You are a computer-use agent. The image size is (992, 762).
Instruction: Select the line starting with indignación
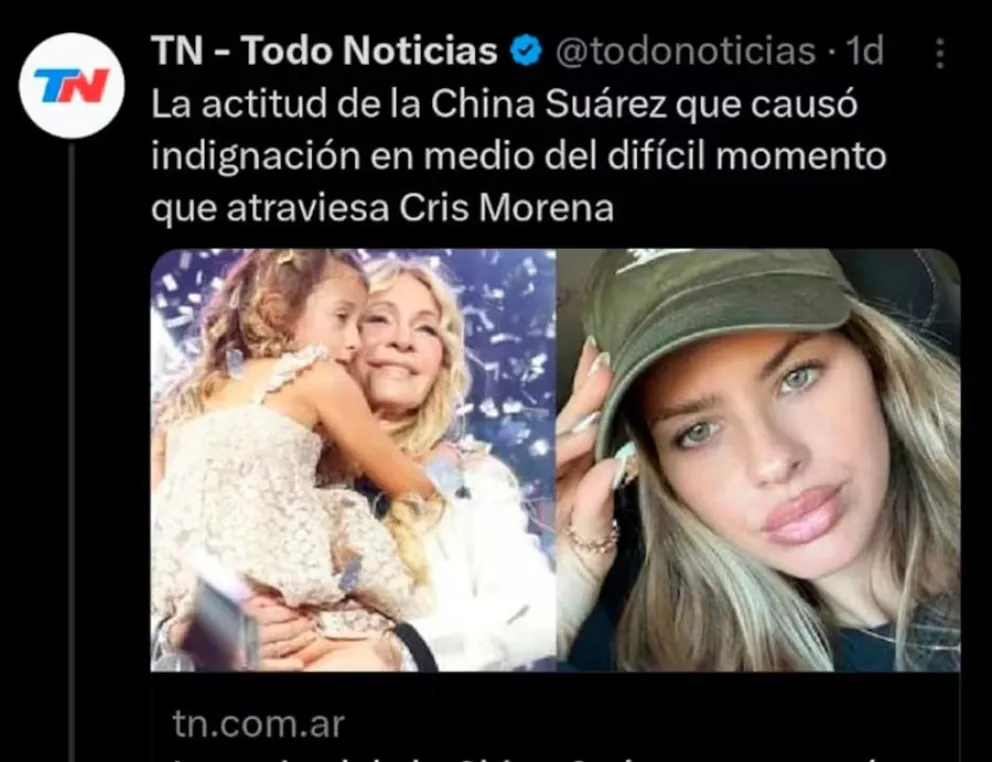pyautogui.click(x=518, y=156)
